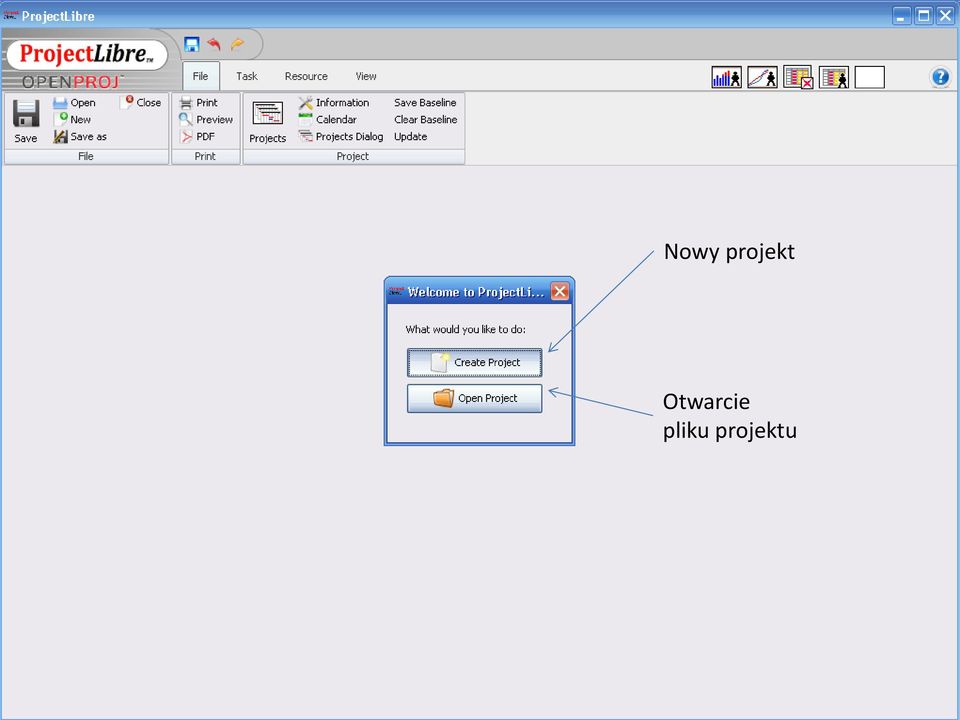Open help with the blue question icon

point(940,77)
